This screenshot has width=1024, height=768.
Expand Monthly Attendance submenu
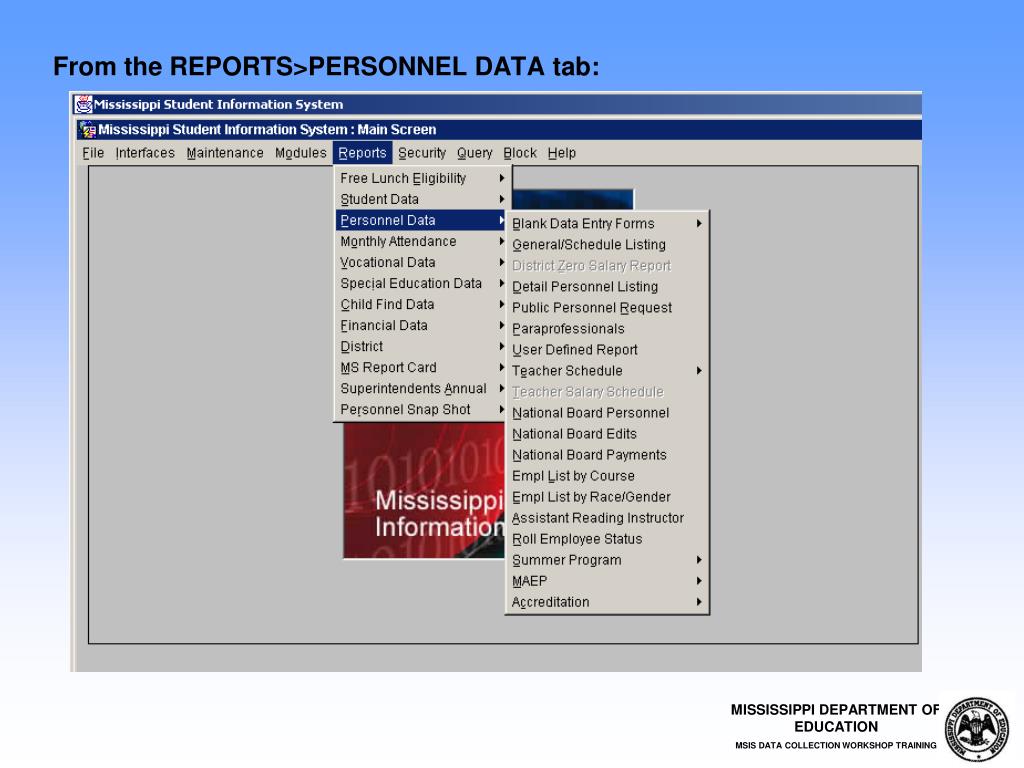pos(422,242)
